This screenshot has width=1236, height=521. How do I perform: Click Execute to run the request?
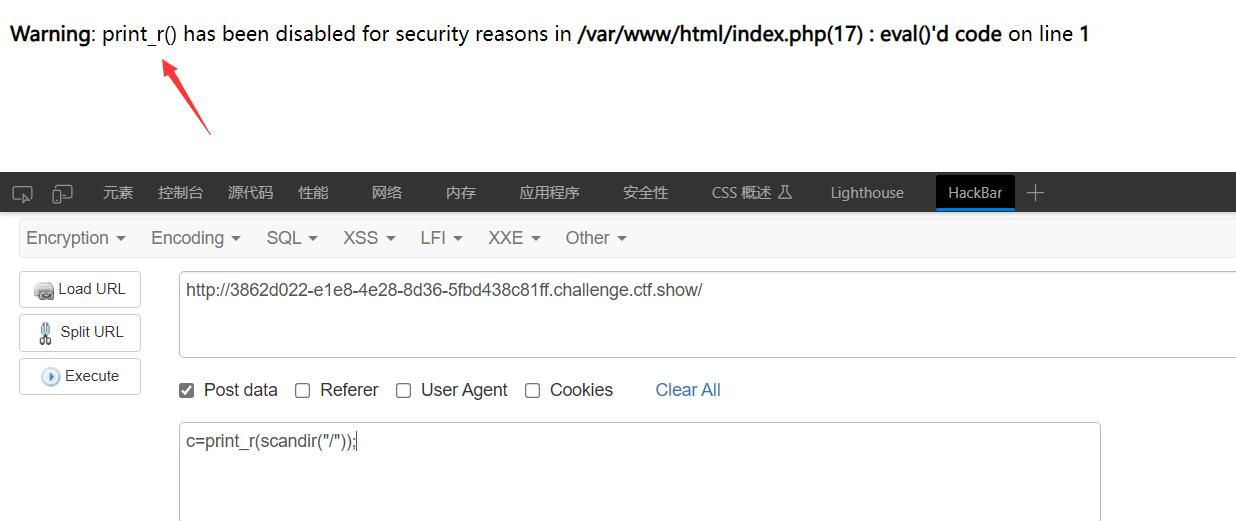point(80,376)
